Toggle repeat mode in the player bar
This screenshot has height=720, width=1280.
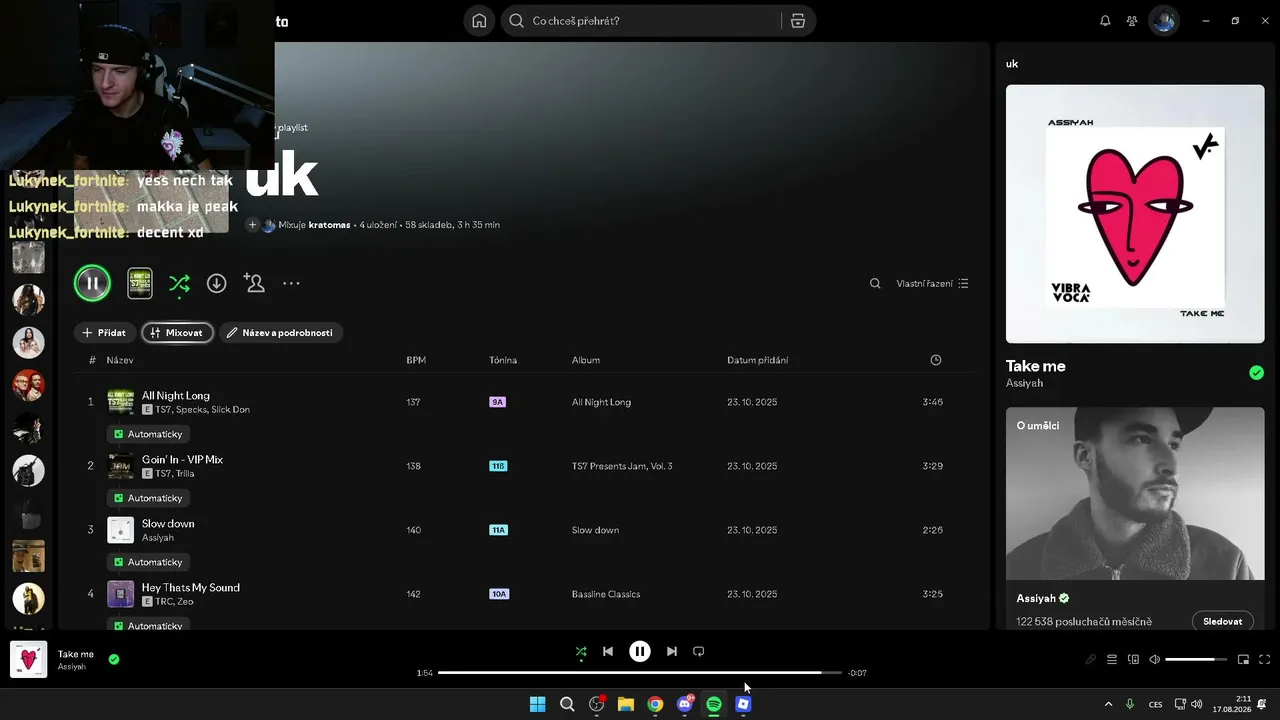699,652
